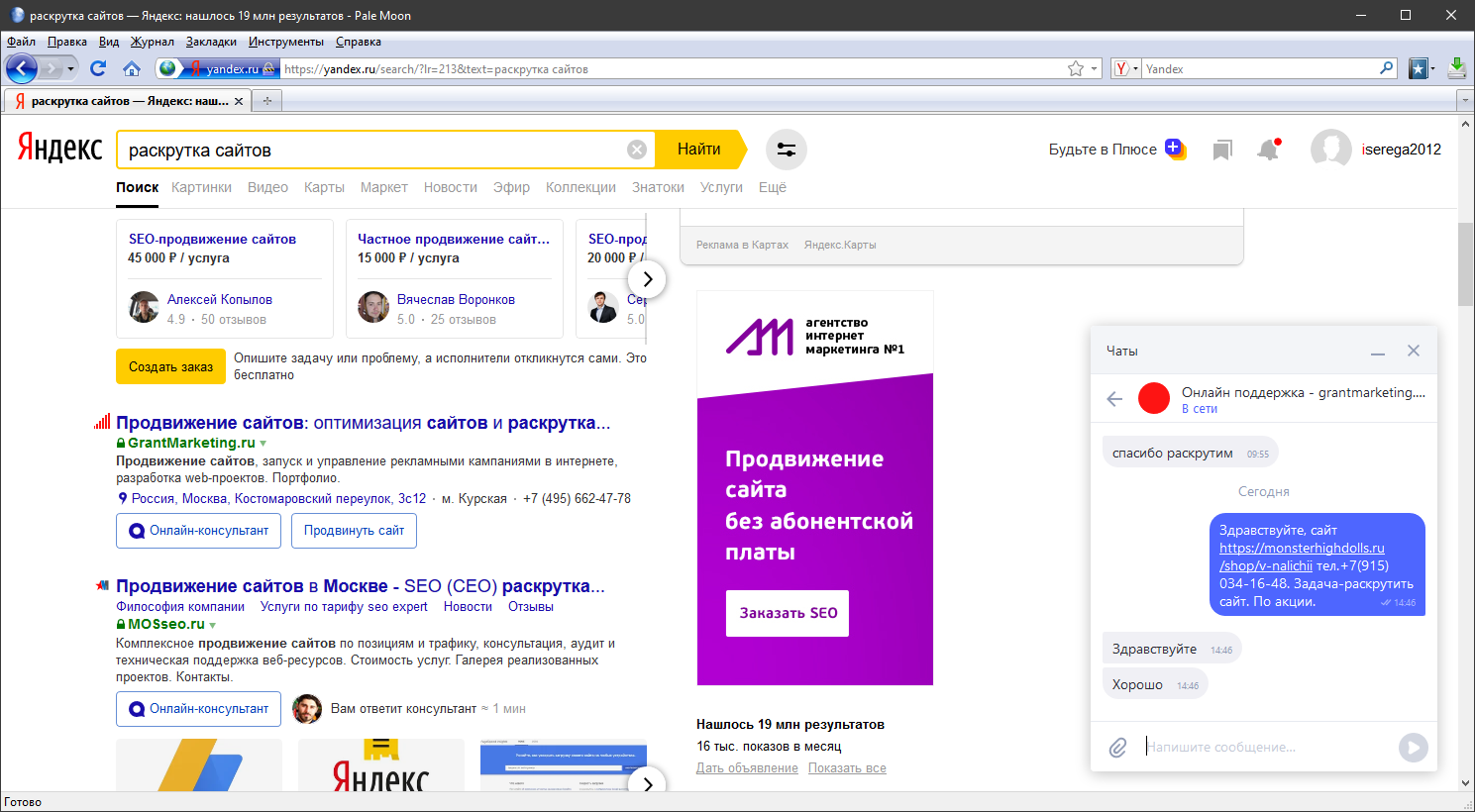Screen dimensions: 1475x812
Task: Open the Файл menu
Action: coord(21,42)
